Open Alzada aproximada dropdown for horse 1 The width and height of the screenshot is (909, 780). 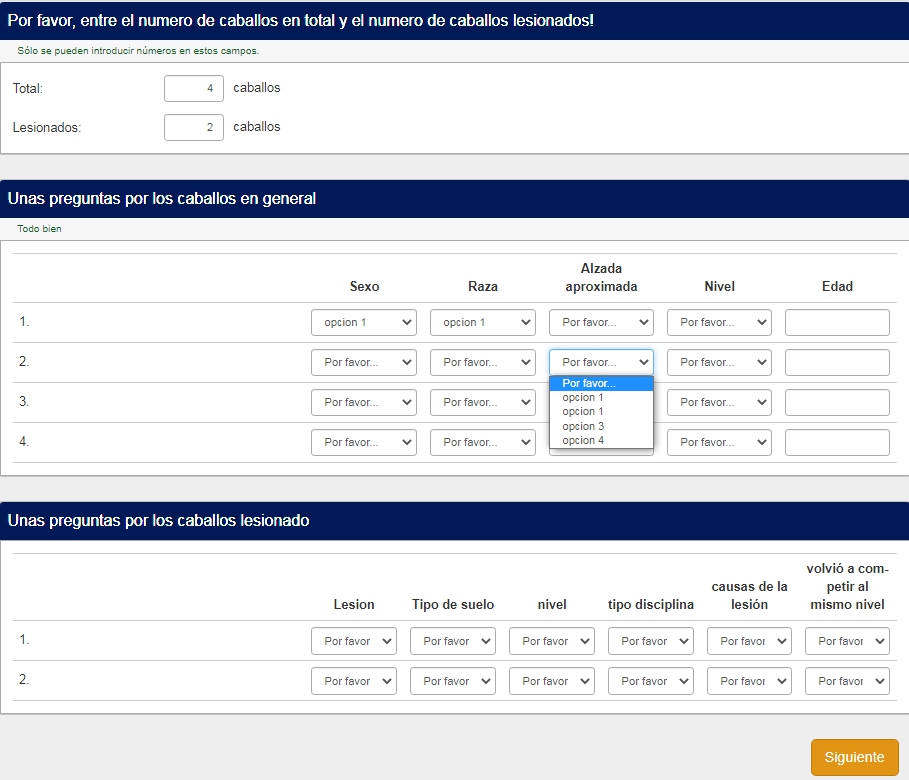[601, 322]
